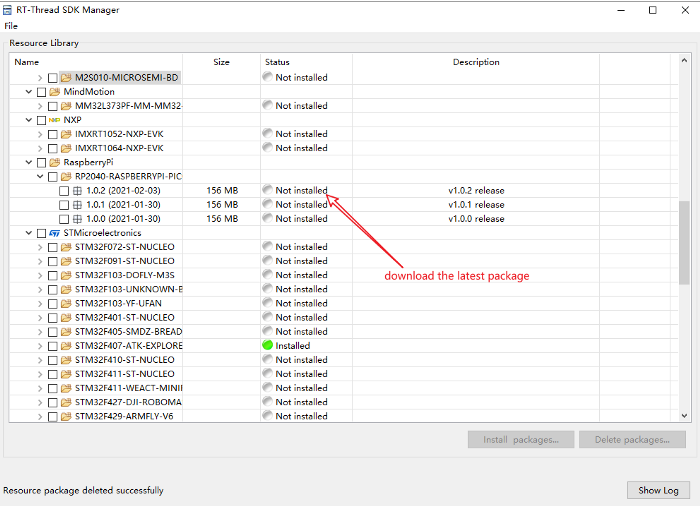
Task: Tick the NXP vendor checkbox
Action: point(42,120)
